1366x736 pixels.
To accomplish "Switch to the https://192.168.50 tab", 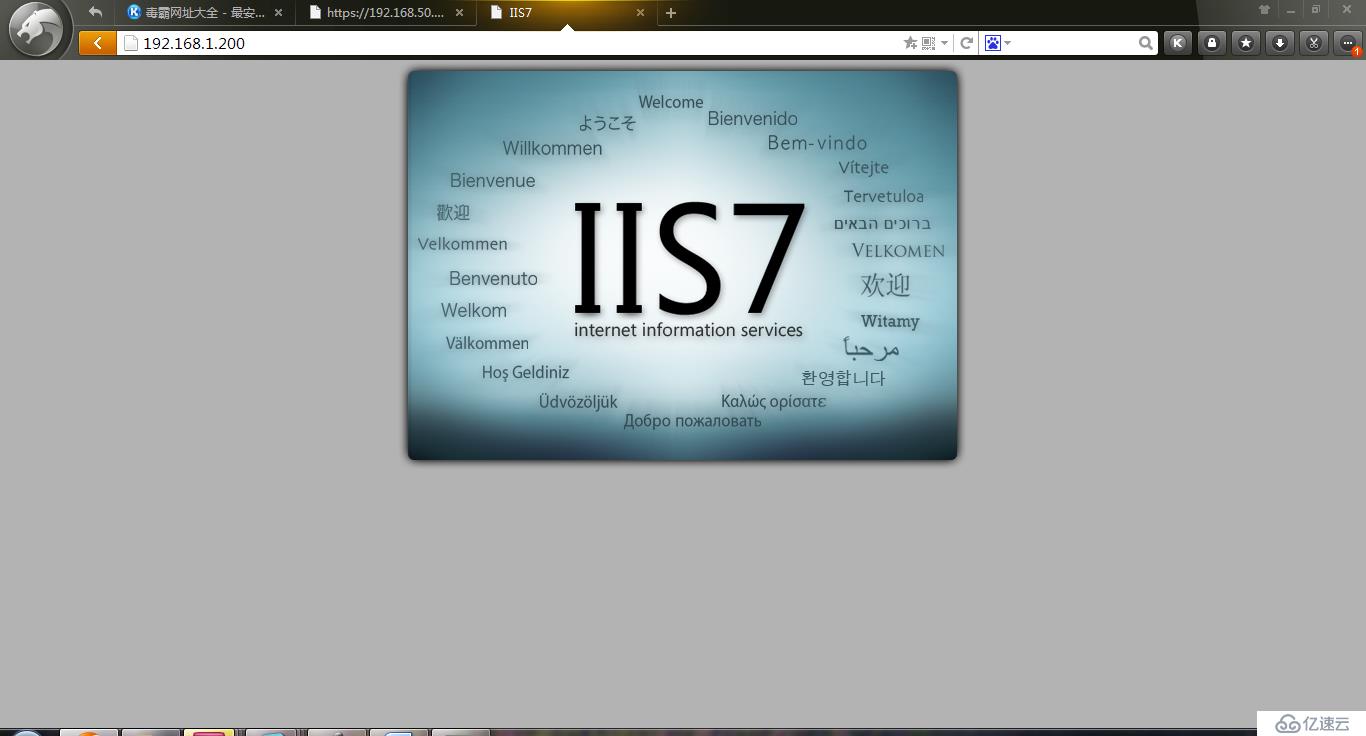I will coord(386,13).
